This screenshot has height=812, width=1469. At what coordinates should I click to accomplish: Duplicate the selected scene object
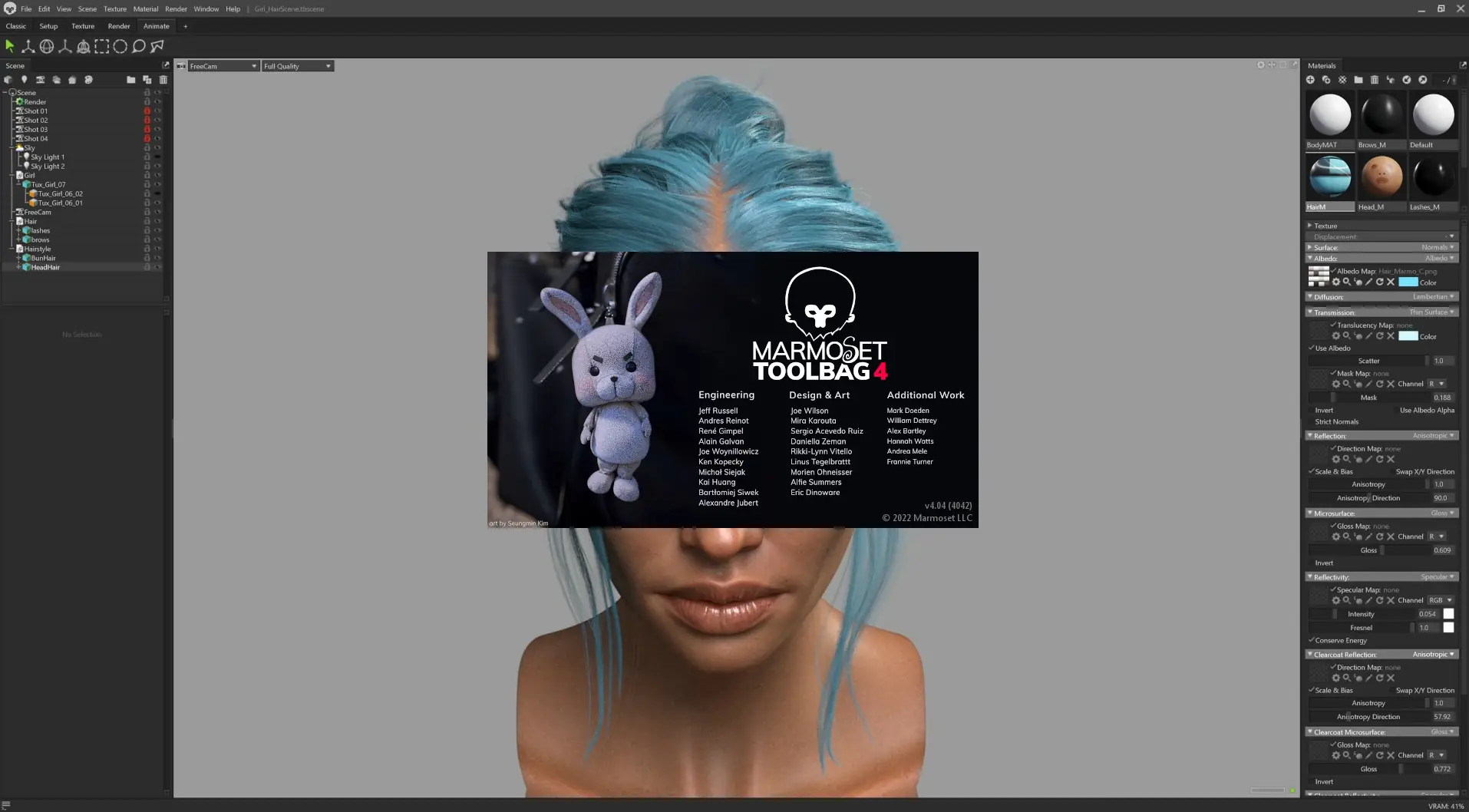(147, 79)
